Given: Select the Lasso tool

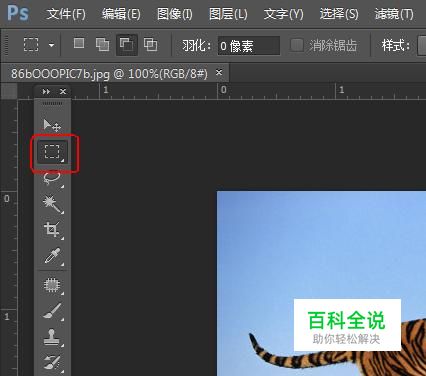Looking at the screenshot, I should point(52,178).
